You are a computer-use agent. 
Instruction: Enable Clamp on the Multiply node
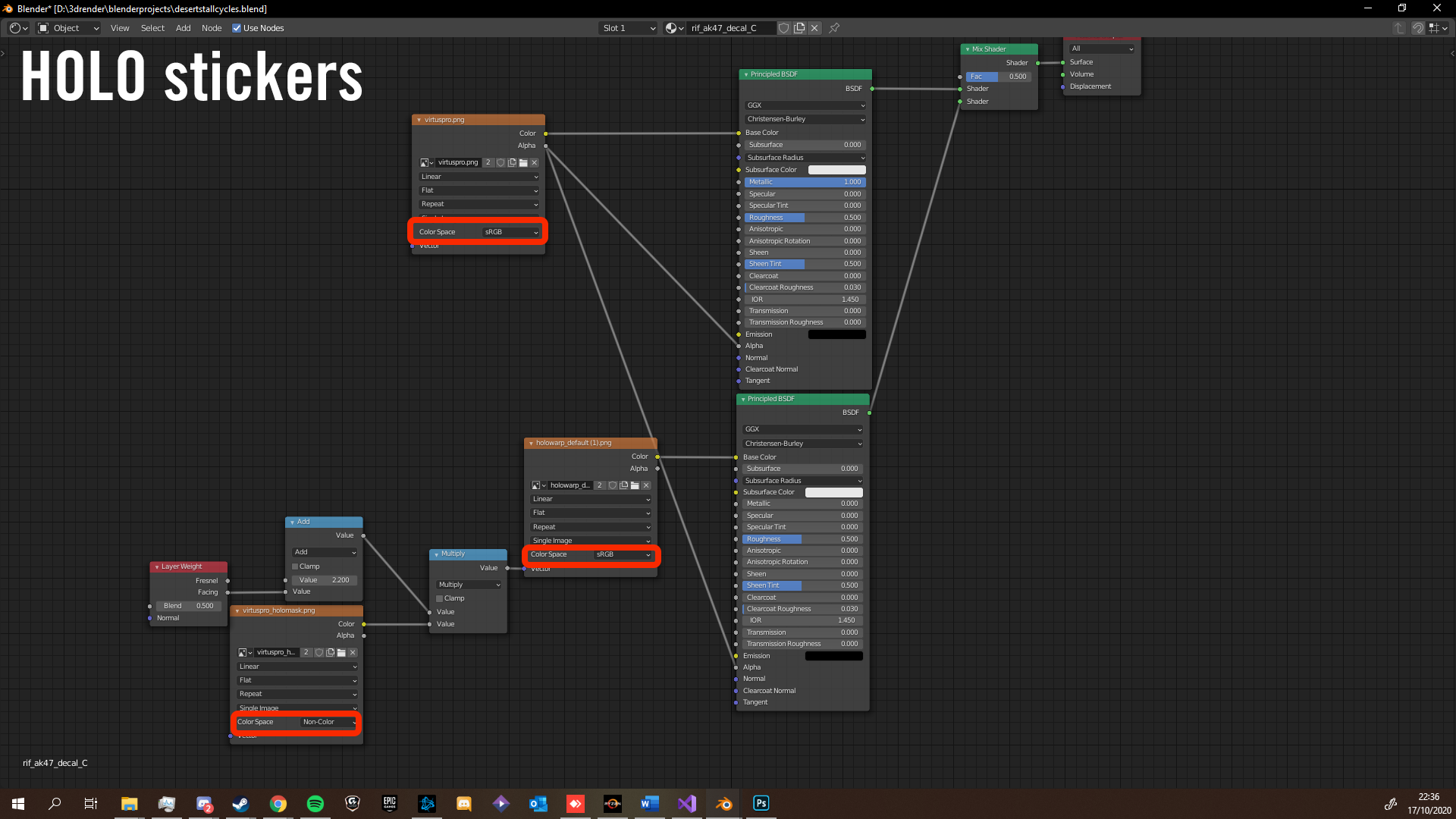pos(439,598)
